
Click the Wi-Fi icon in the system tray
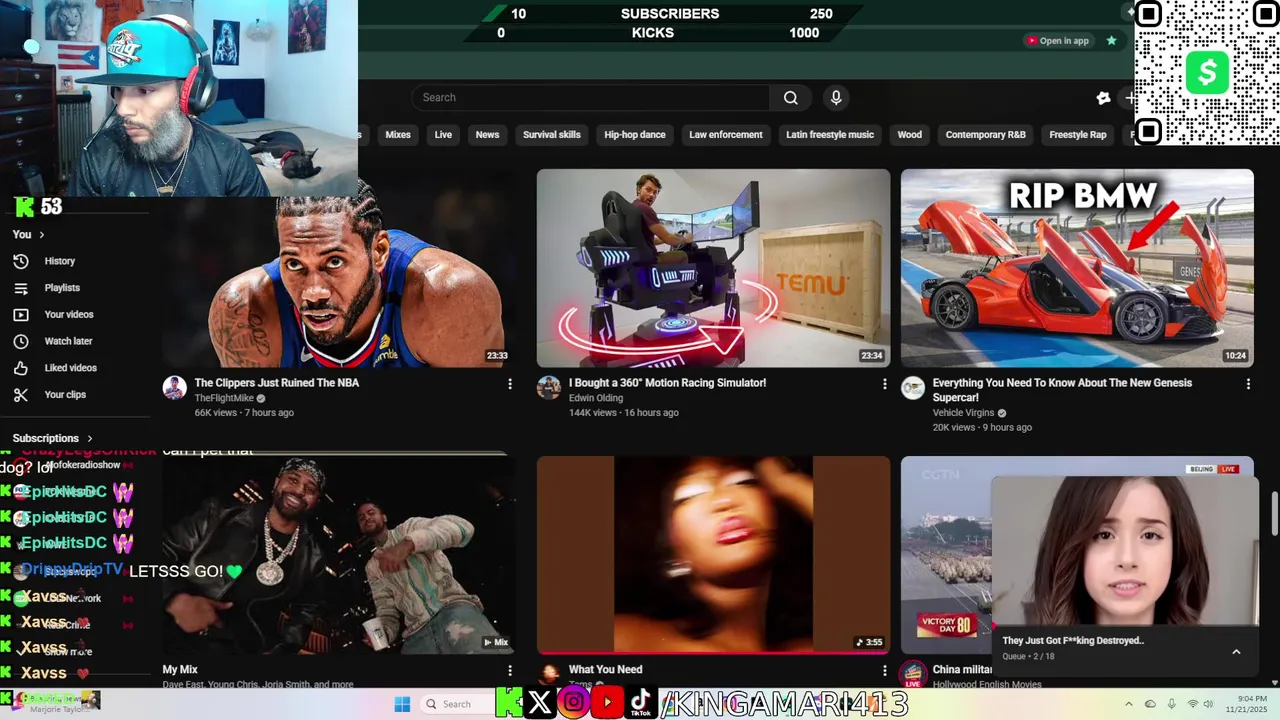(x=1192, y=704)
